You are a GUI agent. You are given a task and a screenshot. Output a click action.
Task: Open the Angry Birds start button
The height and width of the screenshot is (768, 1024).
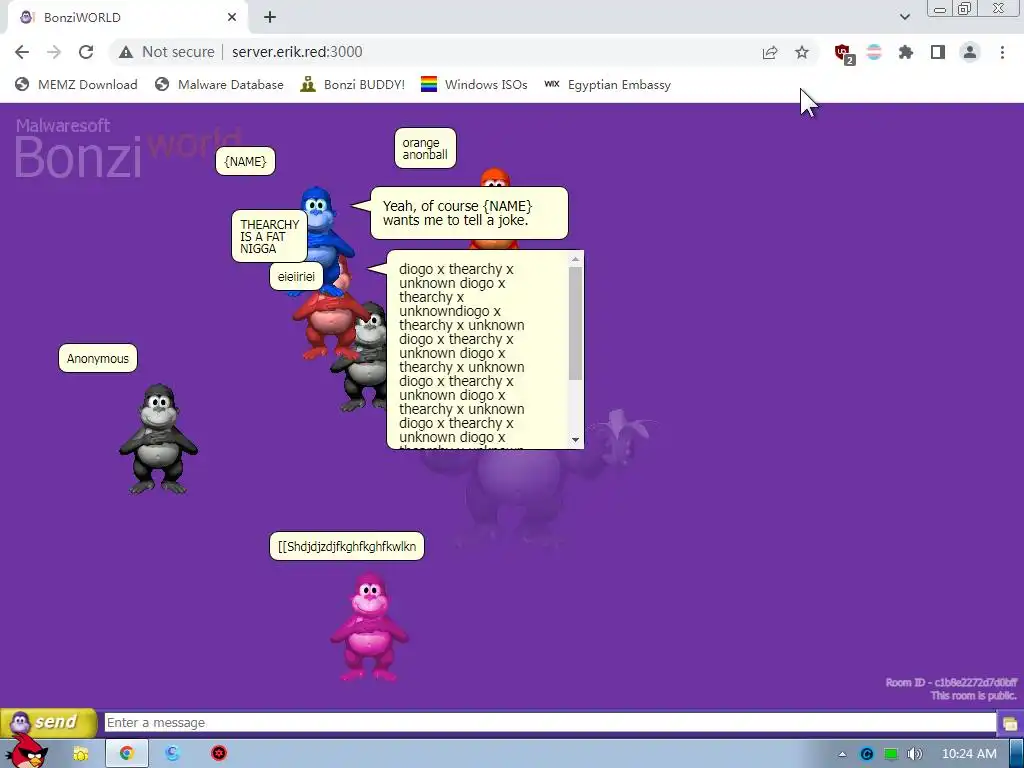point(26,751)
